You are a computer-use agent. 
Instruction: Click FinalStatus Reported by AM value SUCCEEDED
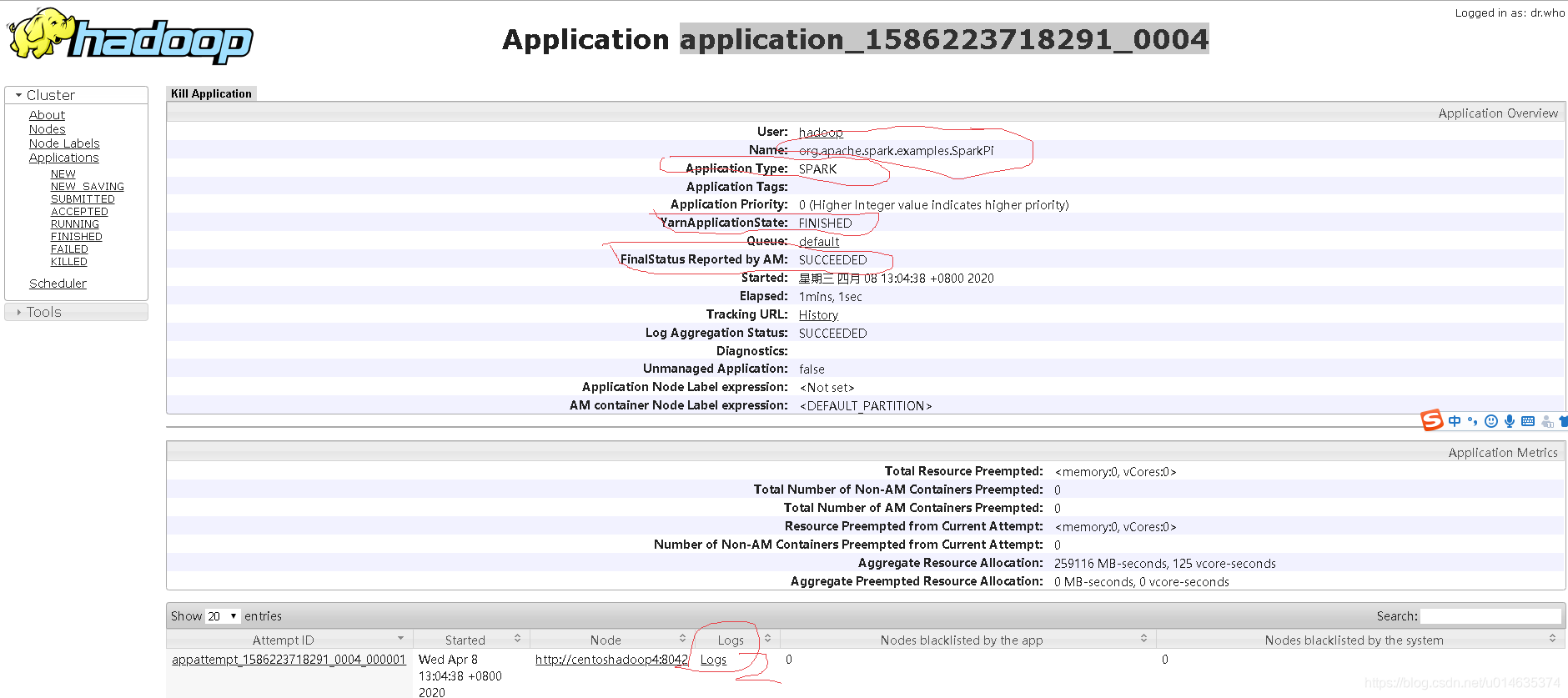point(832,260)
